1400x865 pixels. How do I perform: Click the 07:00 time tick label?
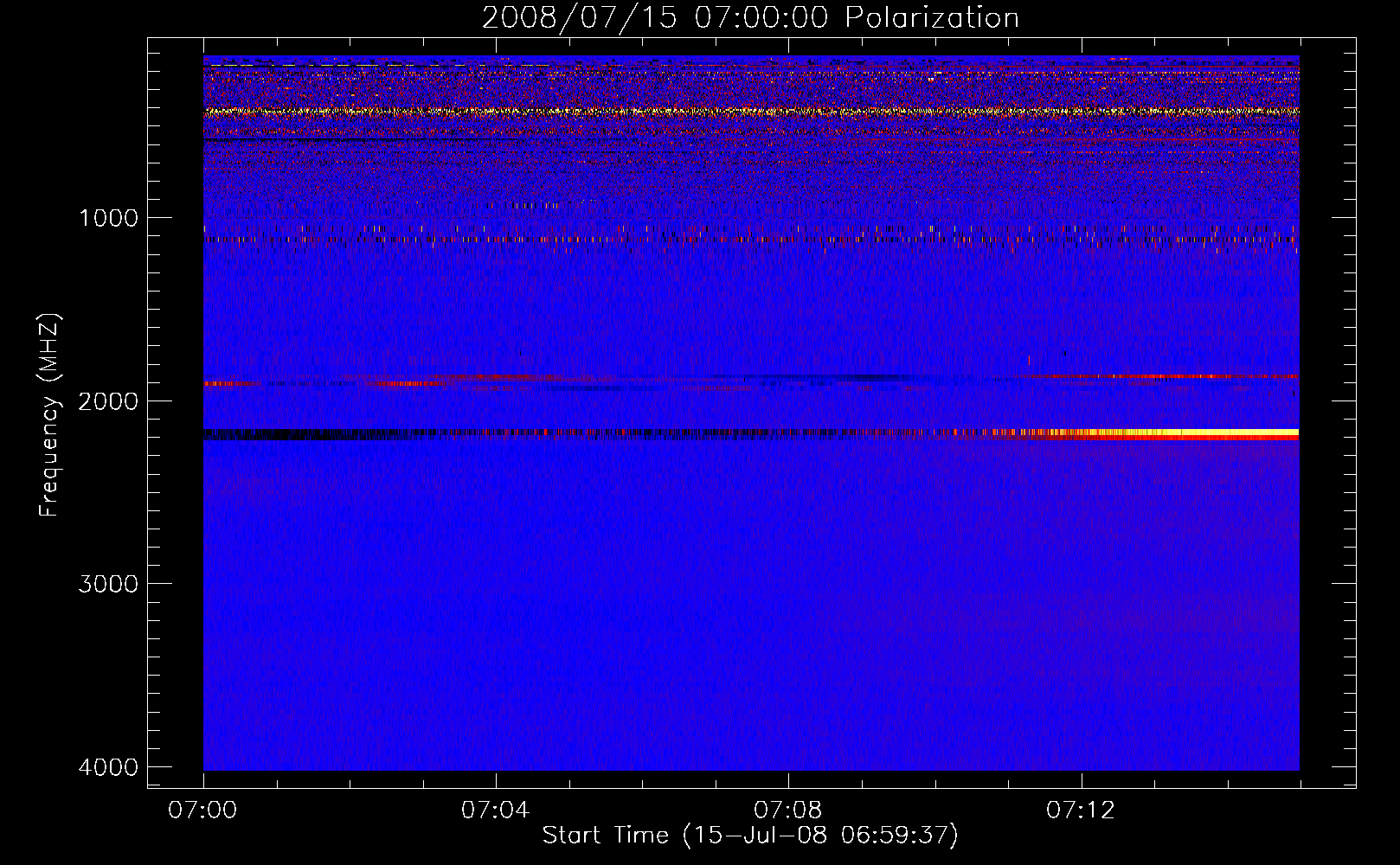point(203,811)
